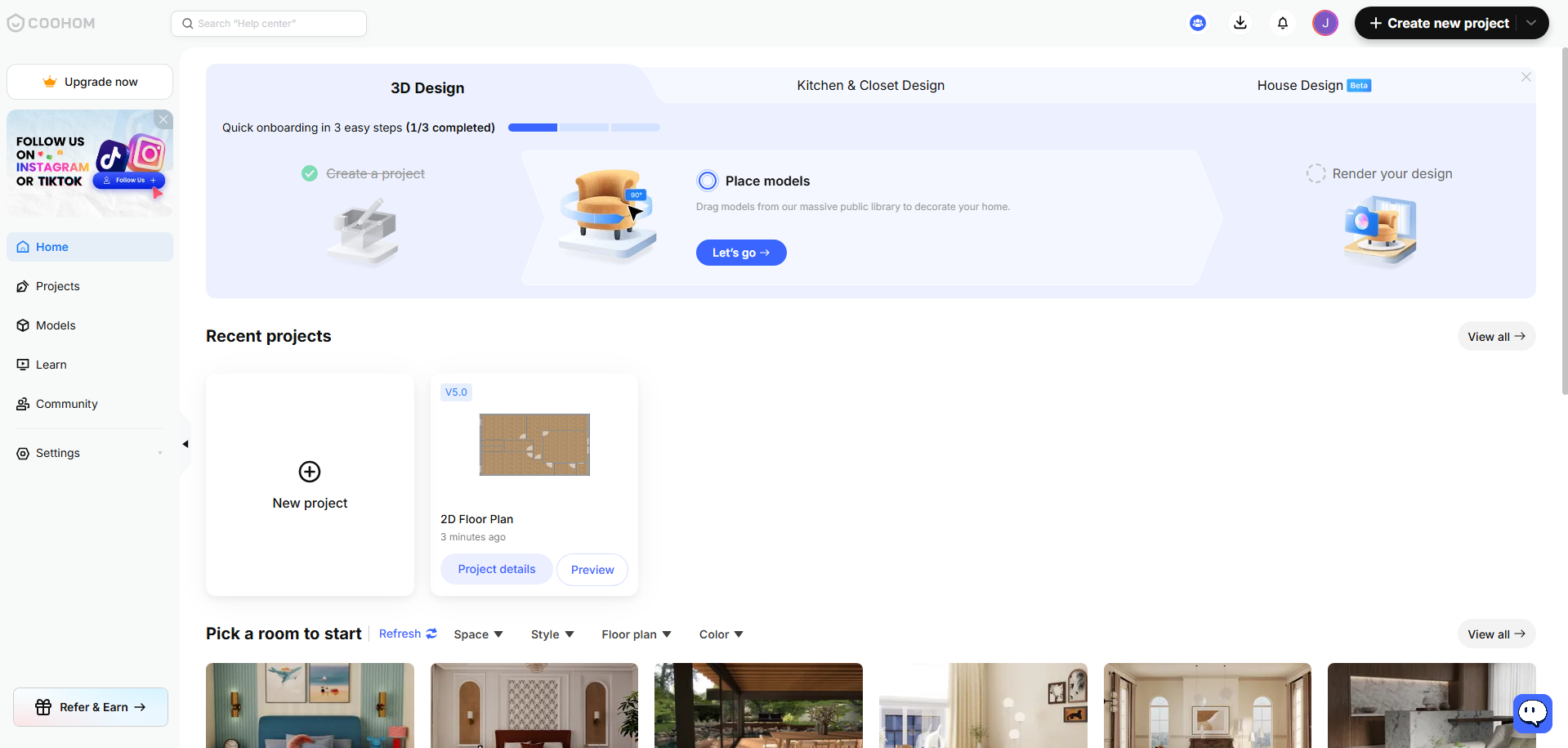1568x748 pixels.
Task: Open the Color filter dropdown
Action: click(721, 634)
